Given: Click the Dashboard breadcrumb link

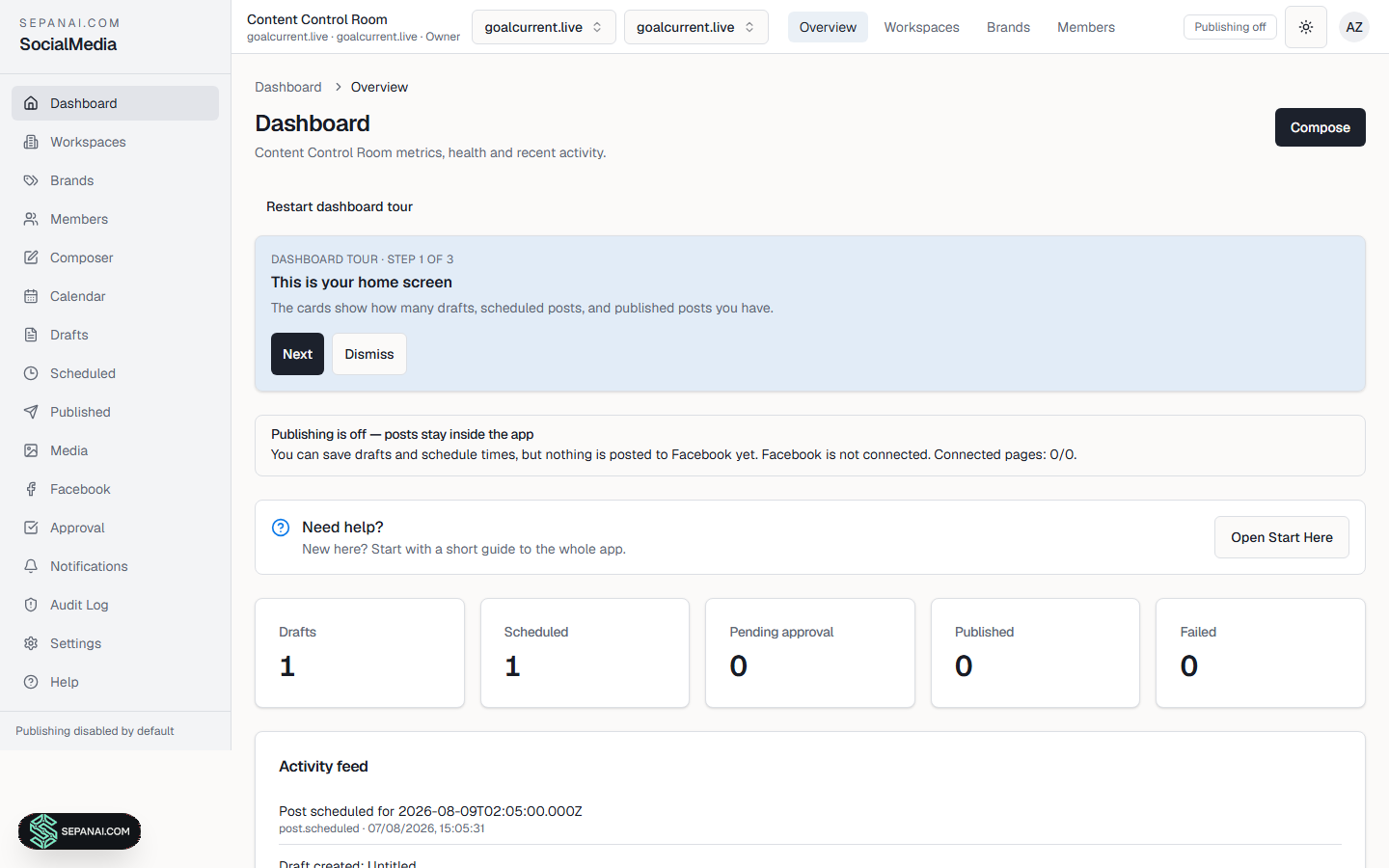Looking at the screenshot, I should tap(288, 87).
